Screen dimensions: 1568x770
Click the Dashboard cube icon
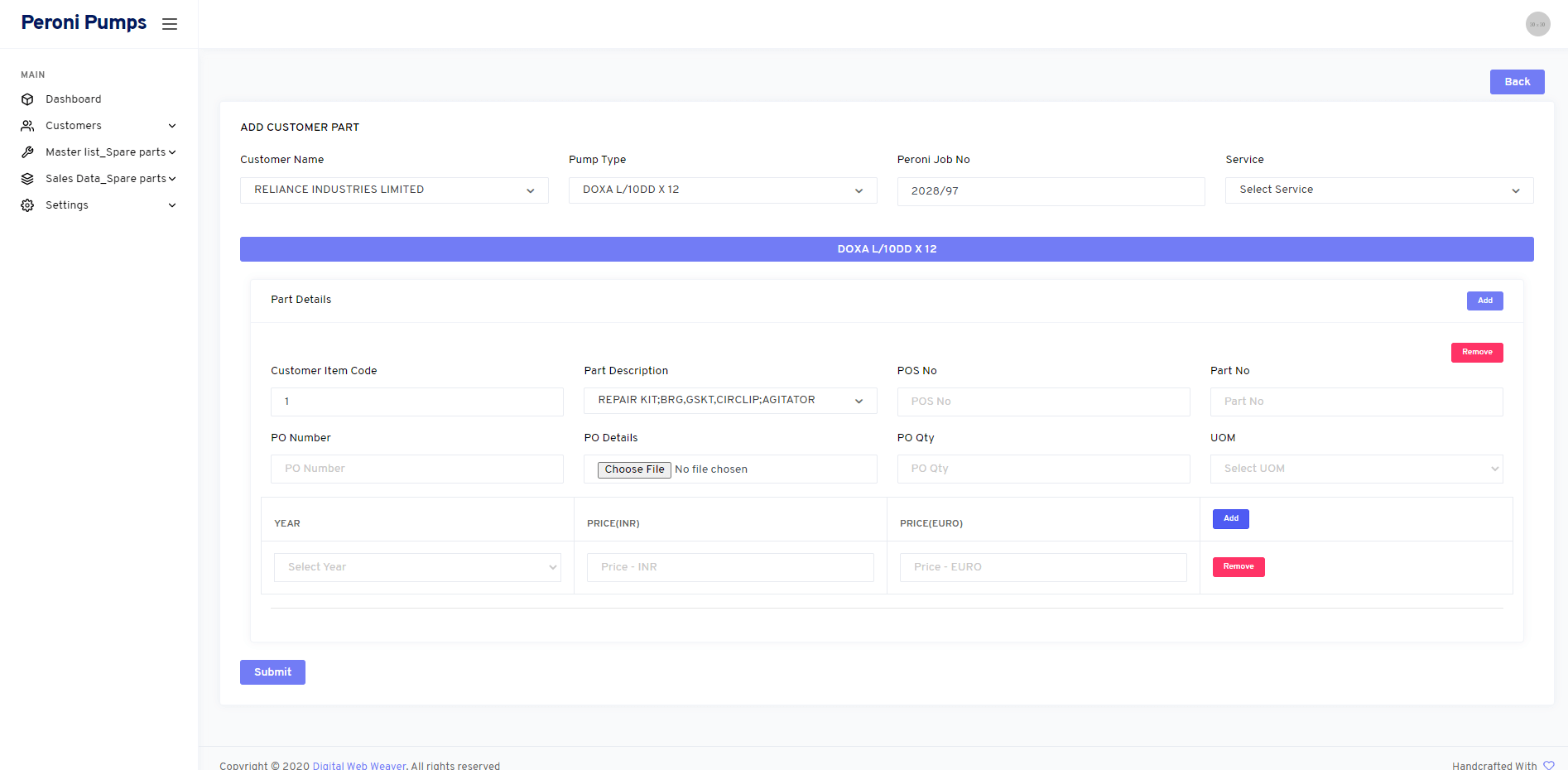pos(27,99)
